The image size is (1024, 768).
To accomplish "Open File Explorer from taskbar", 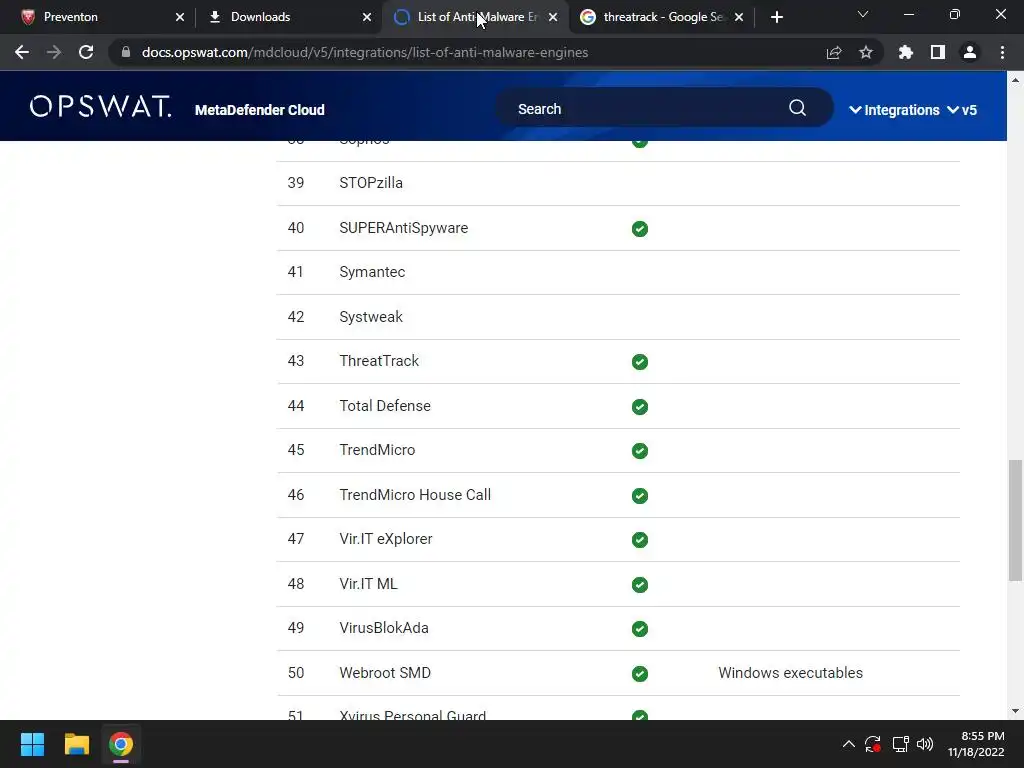I will click(76, 744).
